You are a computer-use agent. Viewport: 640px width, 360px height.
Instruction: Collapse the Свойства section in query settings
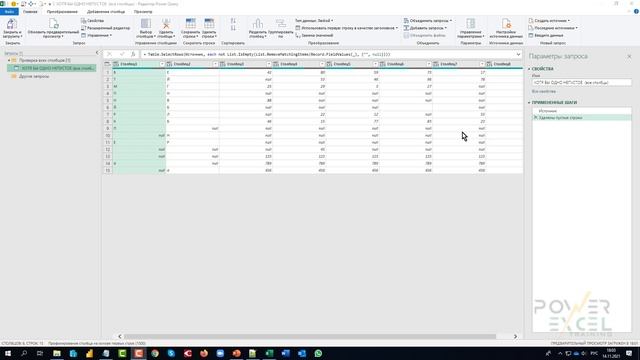(529, 69)
